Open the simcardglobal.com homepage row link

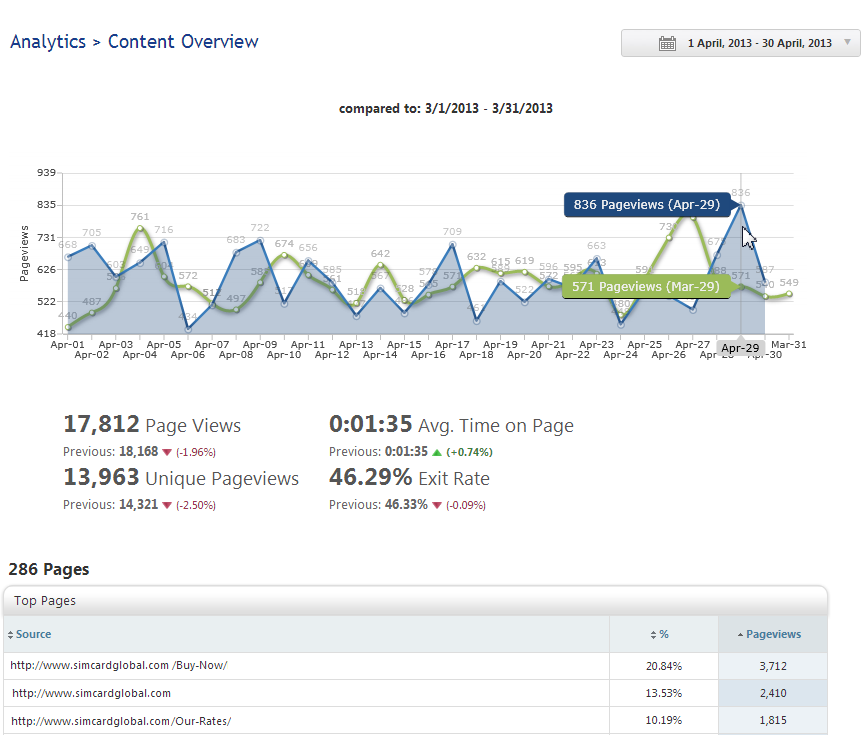pyautogui.click(x=91, y=693)
